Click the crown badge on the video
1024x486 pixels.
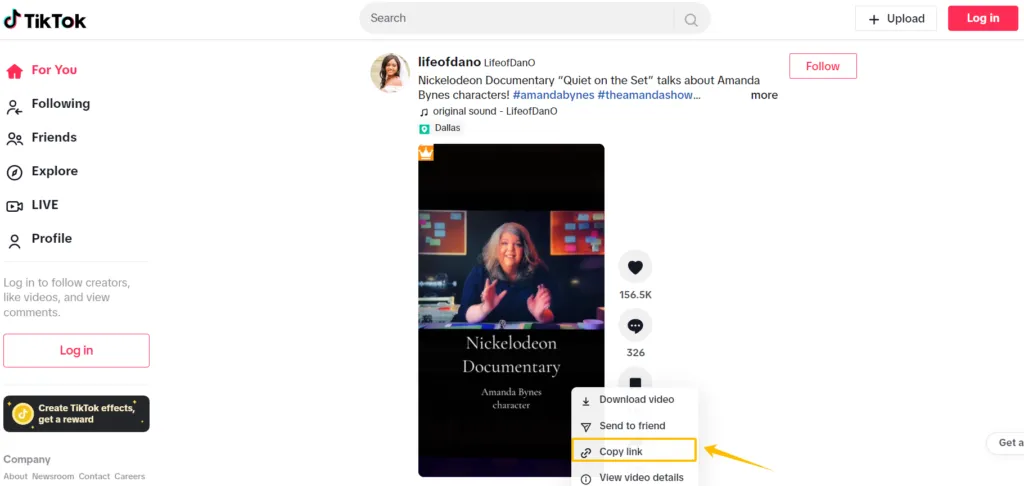pos(426,153)
